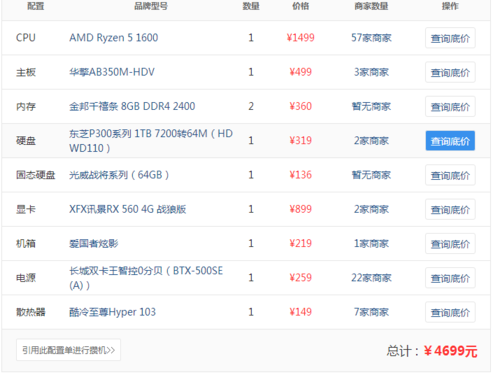Open XFX讯景RX 560 4G 战狼版 link
The width and height of the screenshot is (500, 382).
click(x=128, y=209)
